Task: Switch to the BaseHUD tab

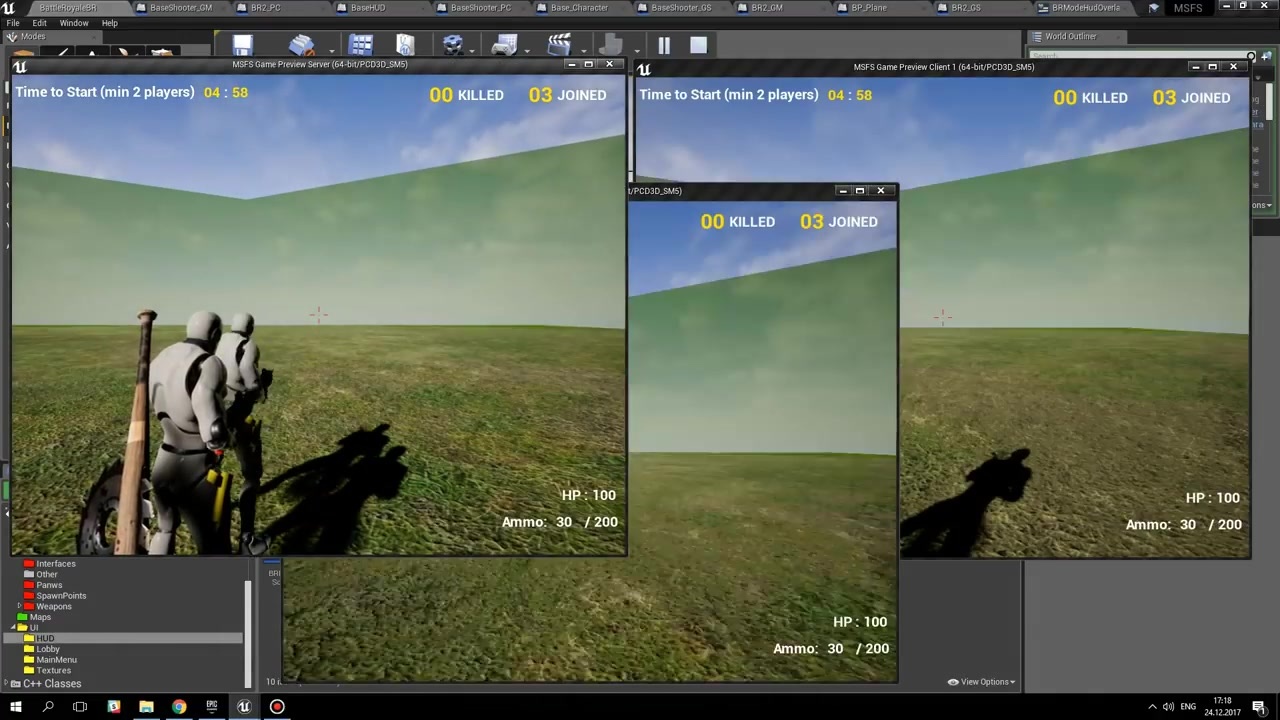Action: (x=367, y=8)
